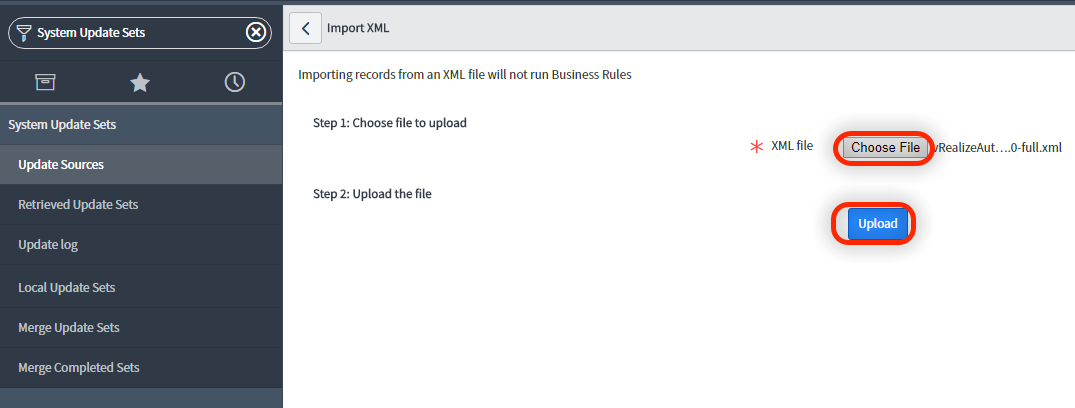Collapse the System Update Sets application header
The height and width of the screenshot is (408, 1075).
click(62, 125)
